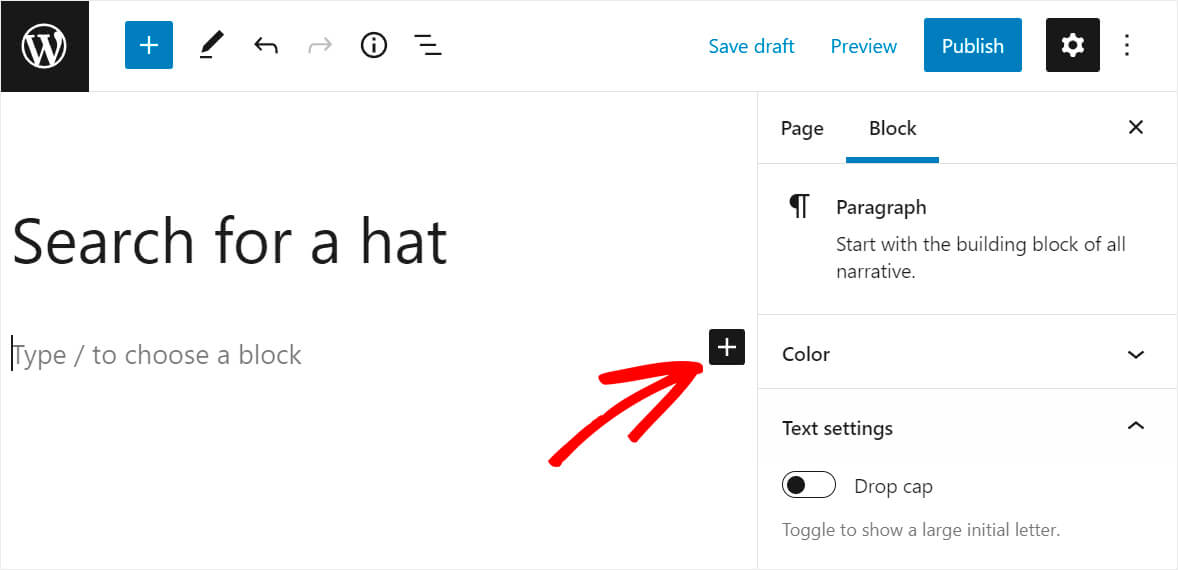The height and width of the screenshot is (570, 1178).
Task: Toggle the Settings gear sidebar
Action: (x=1072, y=45)
